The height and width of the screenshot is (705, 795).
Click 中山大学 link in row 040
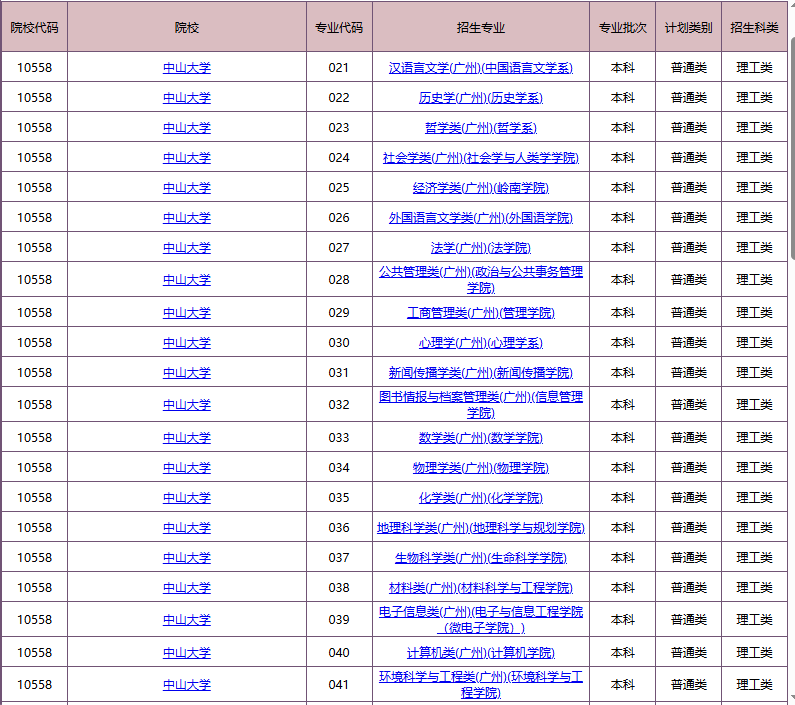[187, 653]
